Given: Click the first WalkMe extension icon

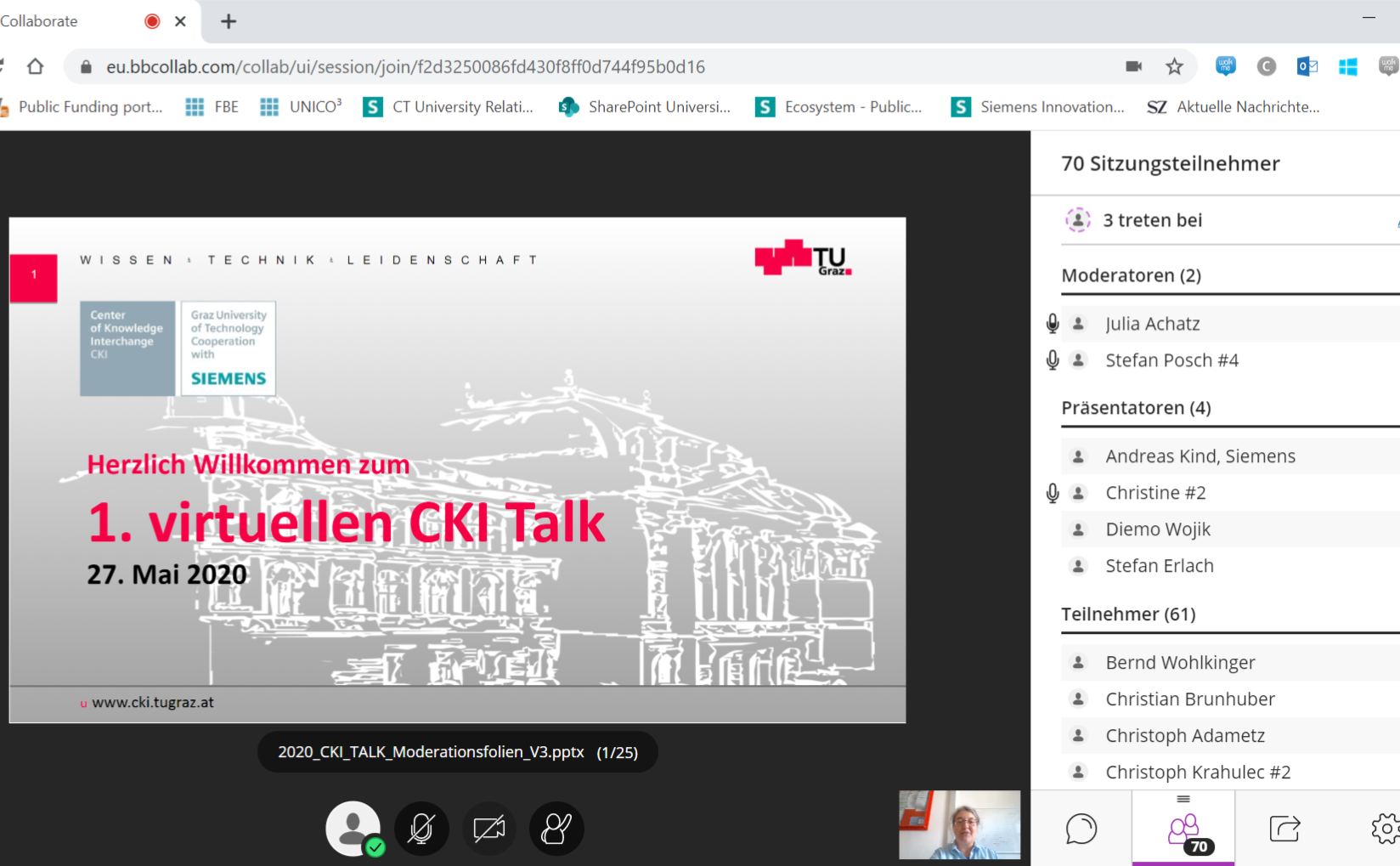Looking at the screenshot, I should 1225,66.
